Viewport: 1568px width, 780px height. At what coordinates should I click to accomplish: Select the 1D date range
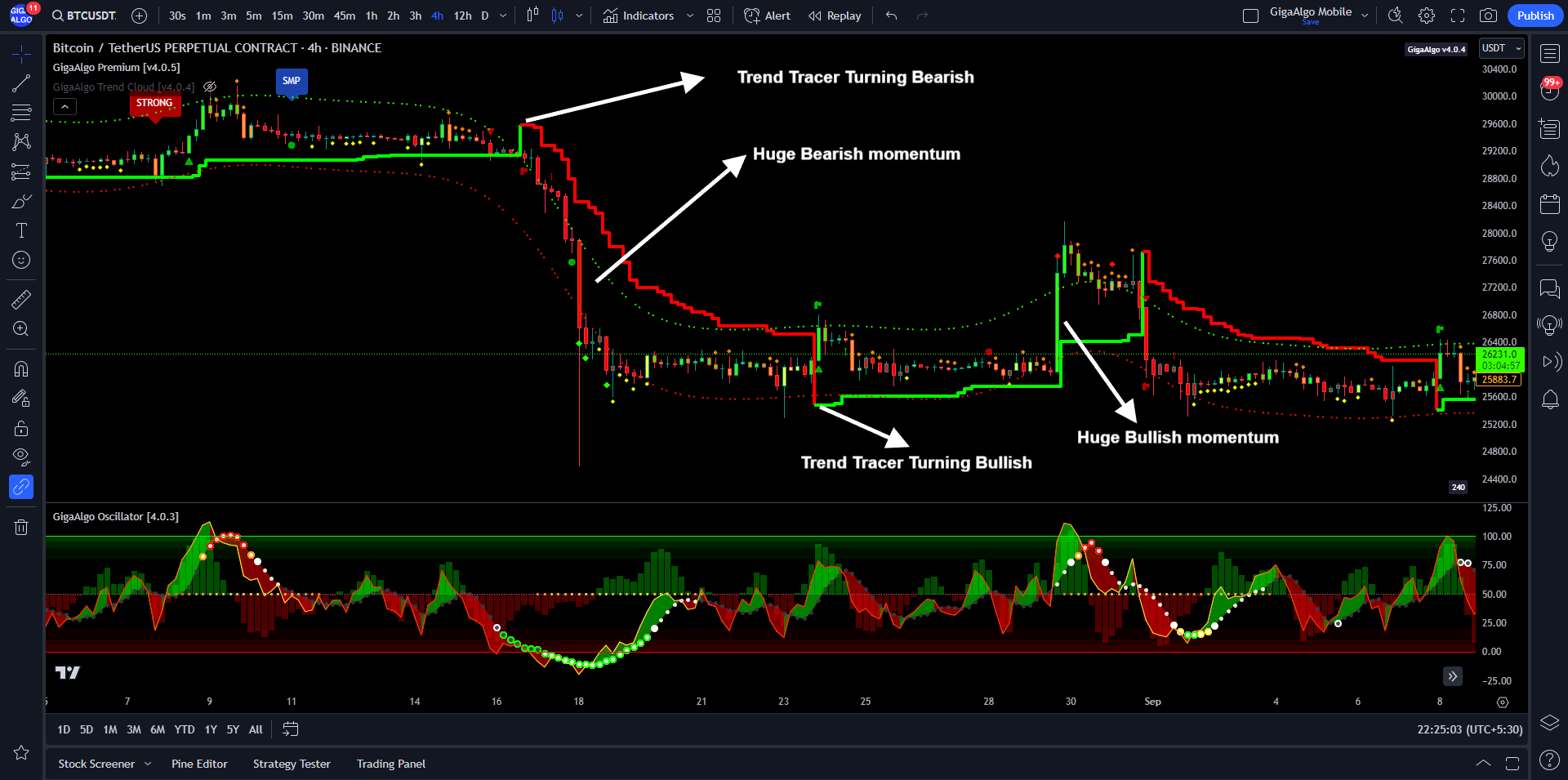click(64, 729)
